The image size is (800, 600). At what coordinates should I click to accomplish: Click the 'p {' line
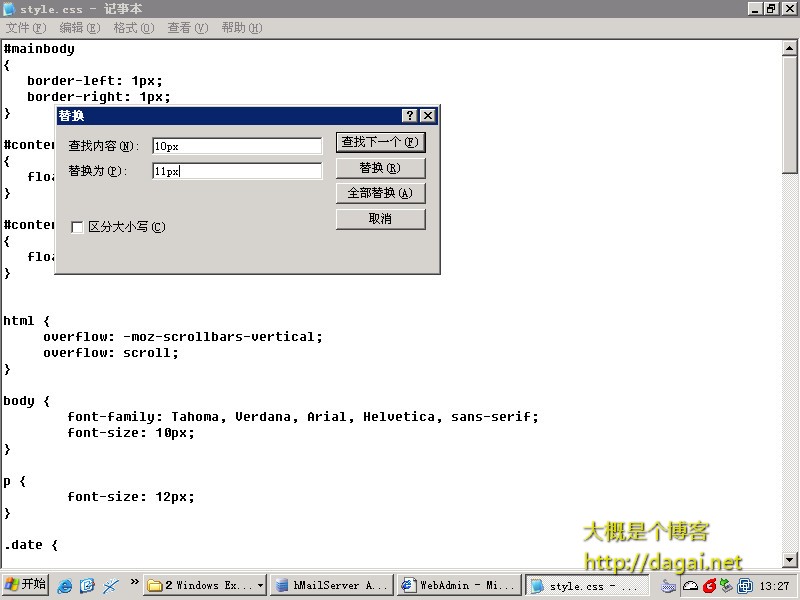(14, 481)
